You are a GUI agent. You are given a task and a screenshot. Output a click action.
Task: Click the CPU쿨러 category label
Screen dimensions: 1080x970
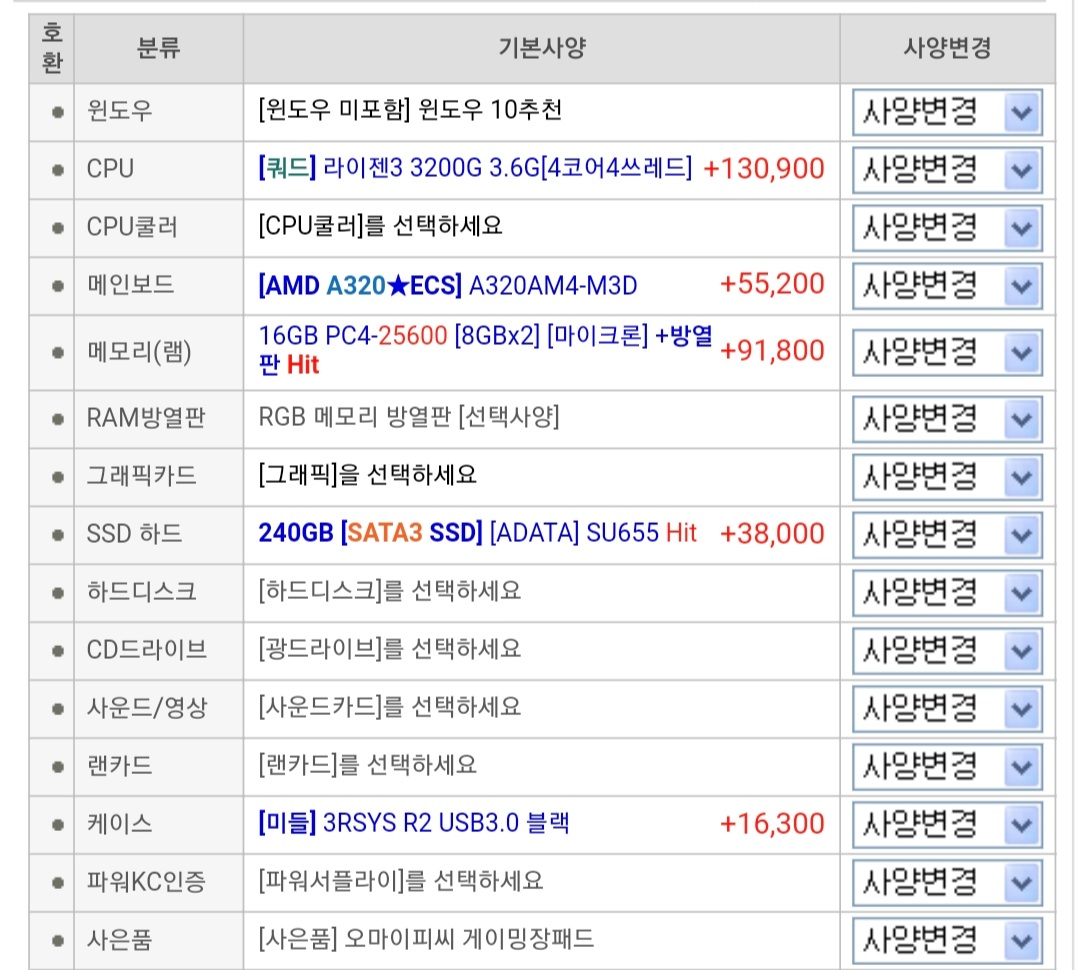point(132,227)
